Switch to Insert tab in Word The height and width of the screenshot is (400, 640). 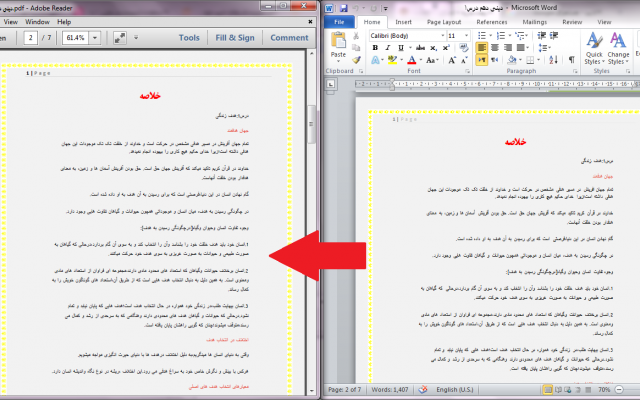point(403,22)
